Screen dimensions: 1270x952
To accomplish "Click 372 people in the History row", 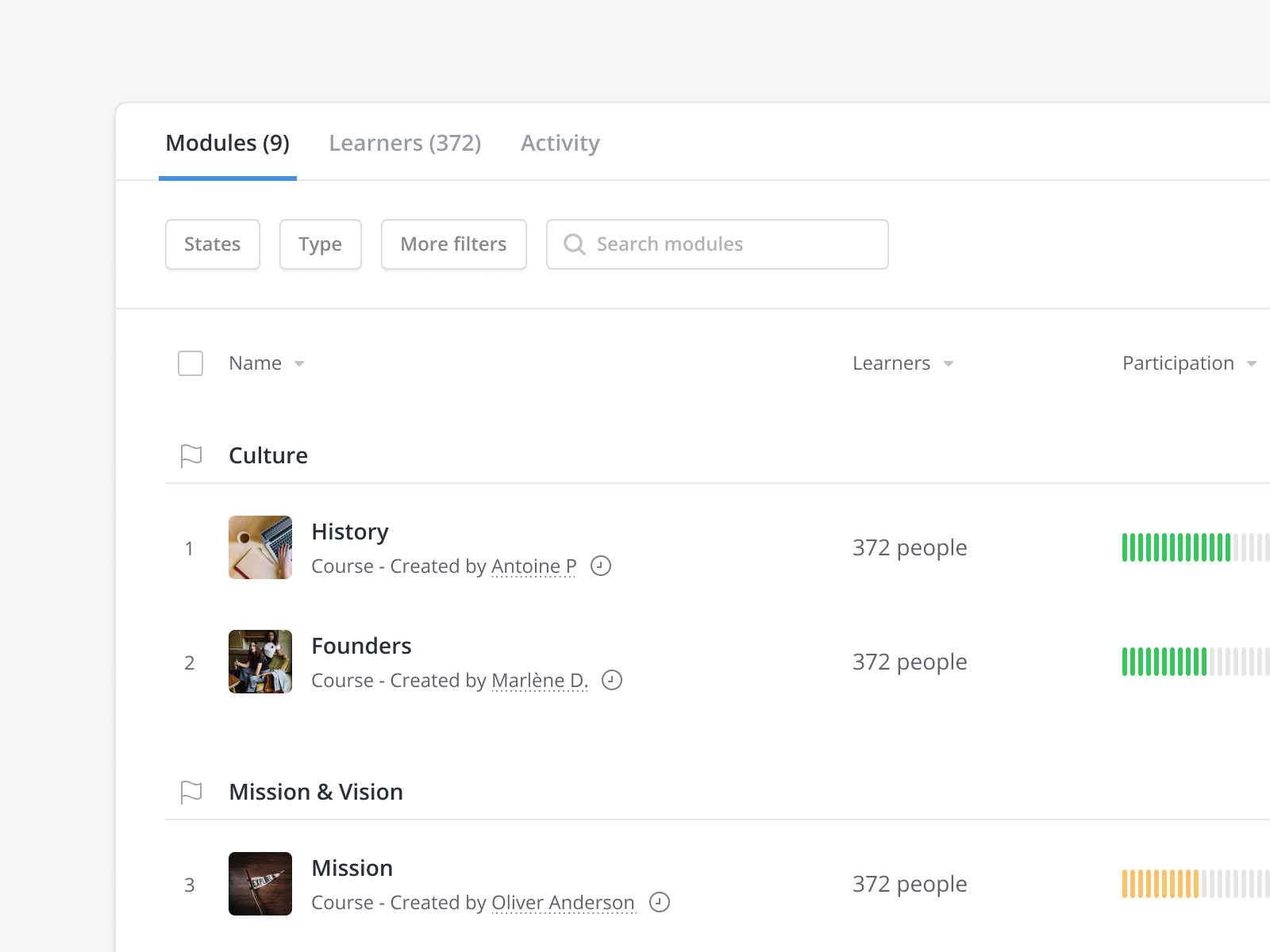I will [x=910, y=547].
